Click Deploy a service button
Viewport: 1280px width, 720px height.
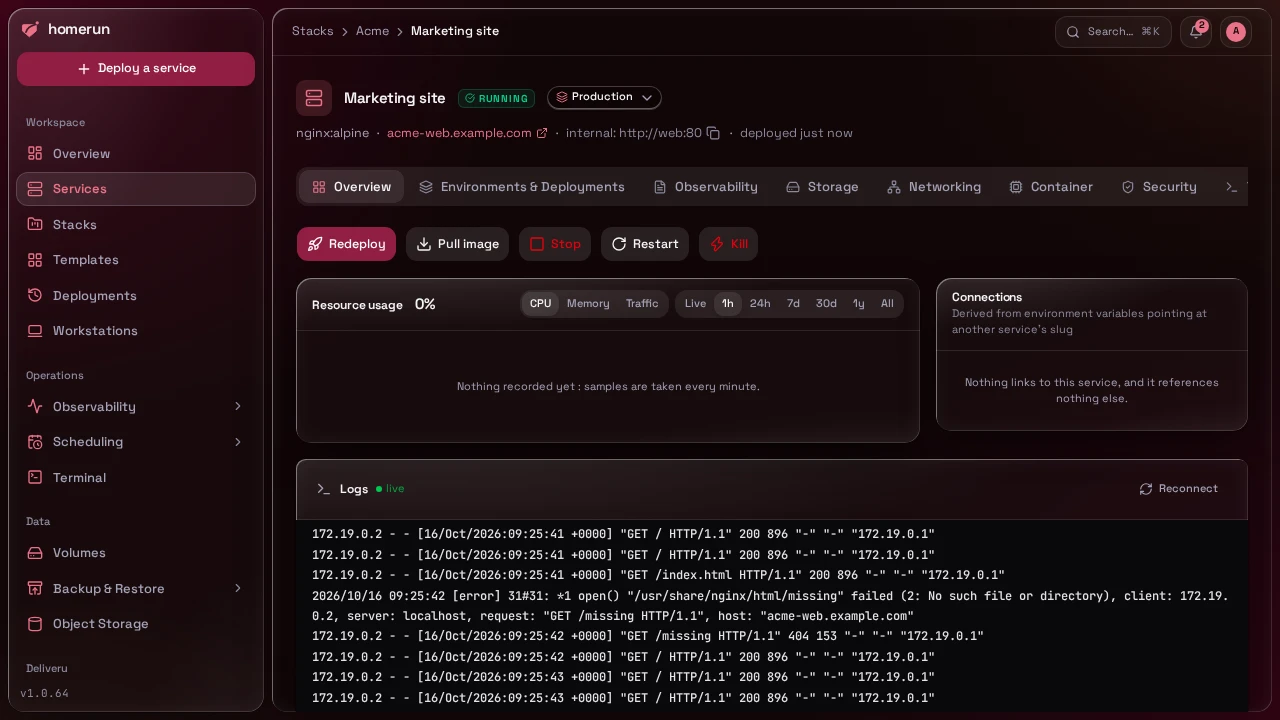tap(136, 69)
